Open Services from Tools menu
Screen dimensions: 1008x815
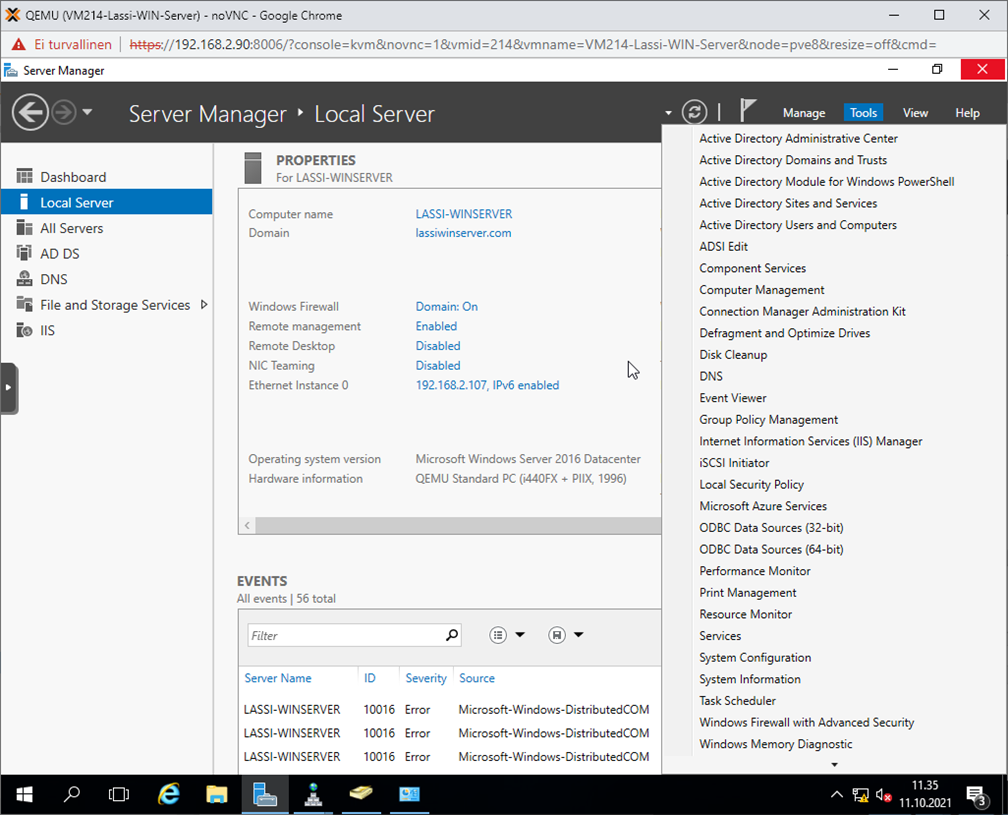pyautogui.click(x=720, y=636)
